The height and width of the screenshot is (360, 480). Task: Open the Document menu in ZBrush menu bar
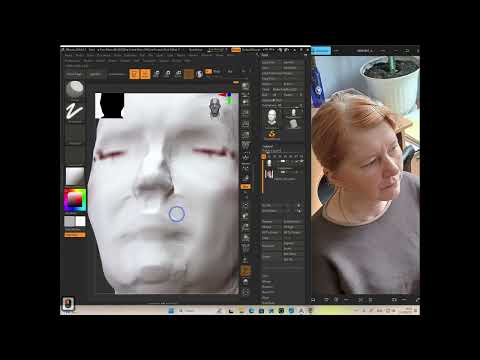tap(104, 55)
